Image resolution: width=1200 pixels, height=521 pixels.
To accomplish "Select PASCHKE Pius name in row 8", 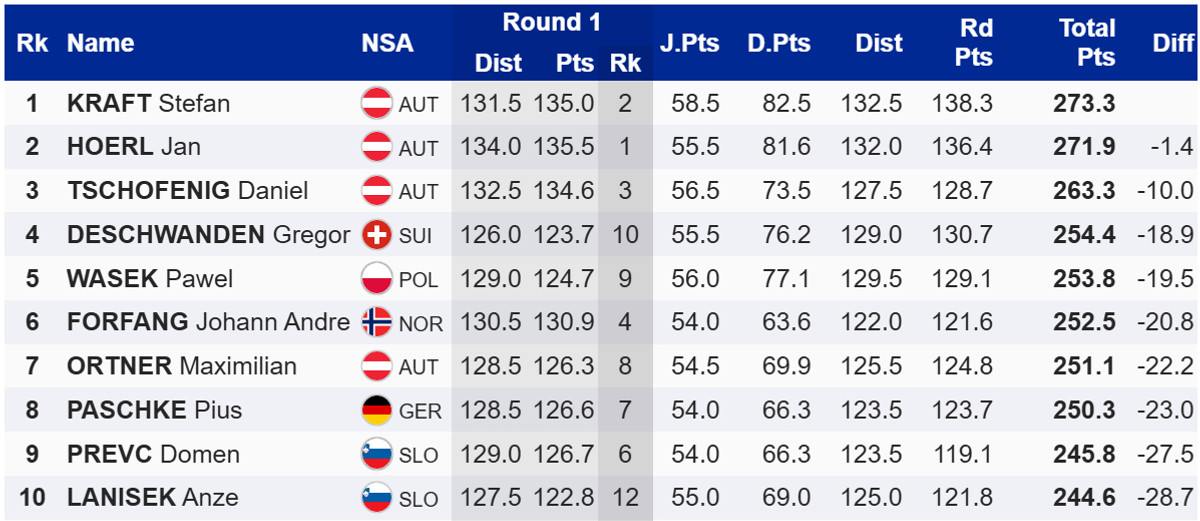I will [154, 410].
